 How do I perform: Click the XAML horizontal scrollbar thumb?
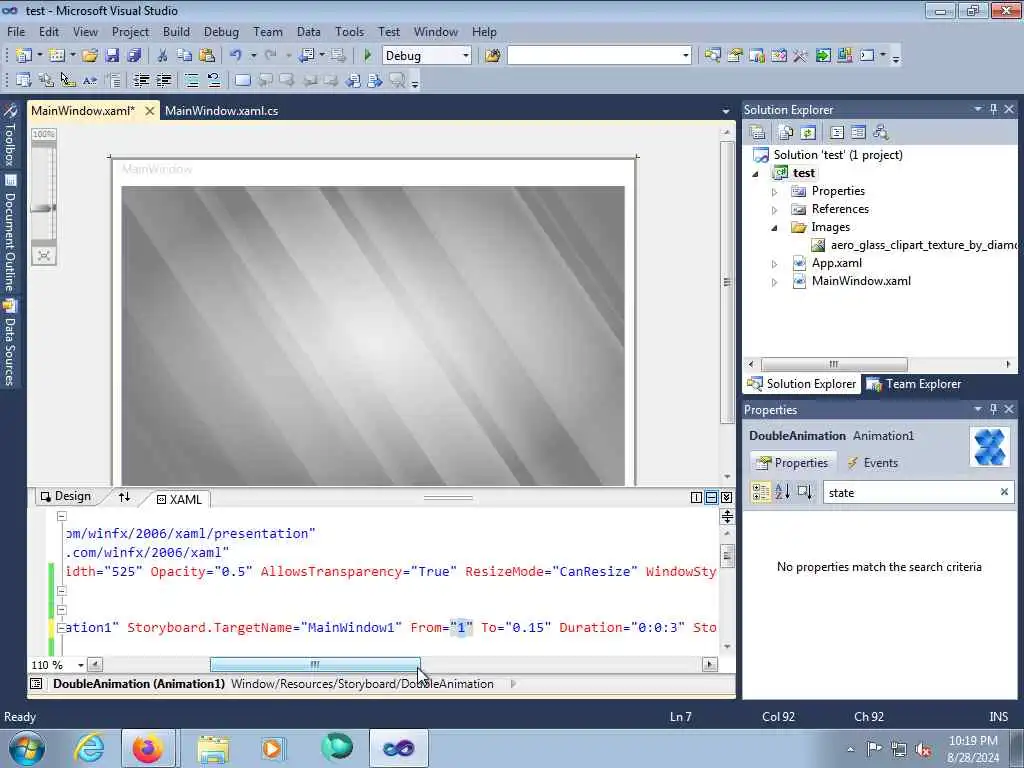click(x=315, y=665)
